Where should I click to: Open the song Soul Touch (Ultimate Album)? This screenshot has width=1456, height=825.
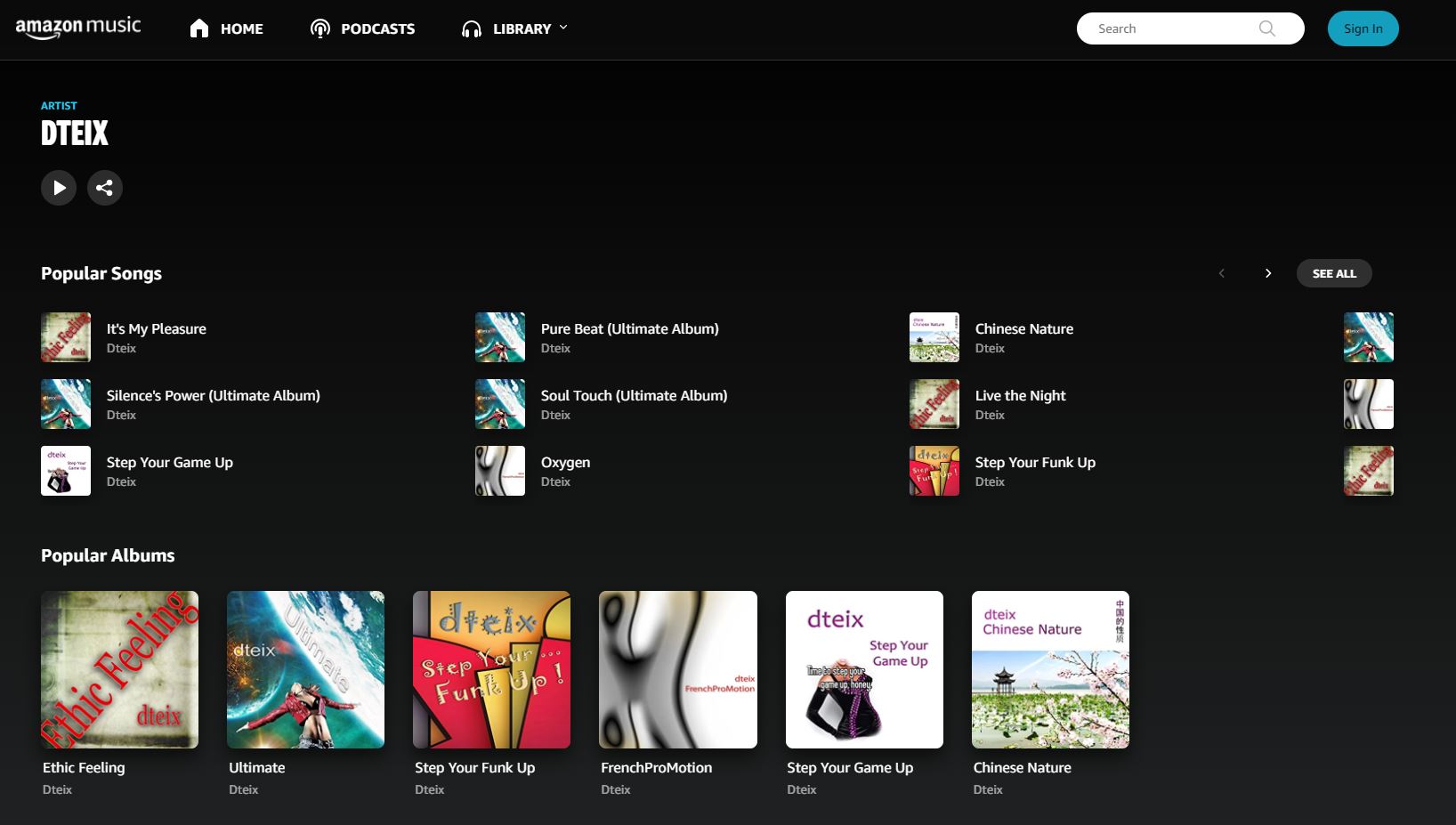[635, 395]
